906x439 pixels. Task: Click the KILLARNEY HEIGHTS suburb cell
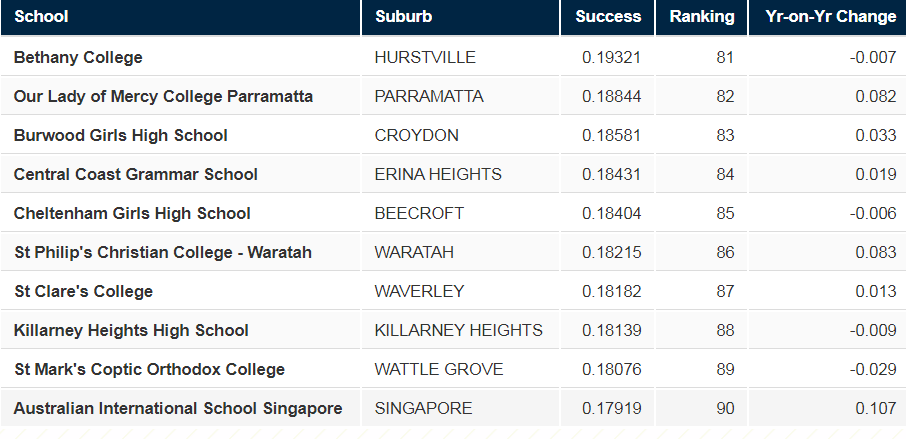tap(459, 330)
